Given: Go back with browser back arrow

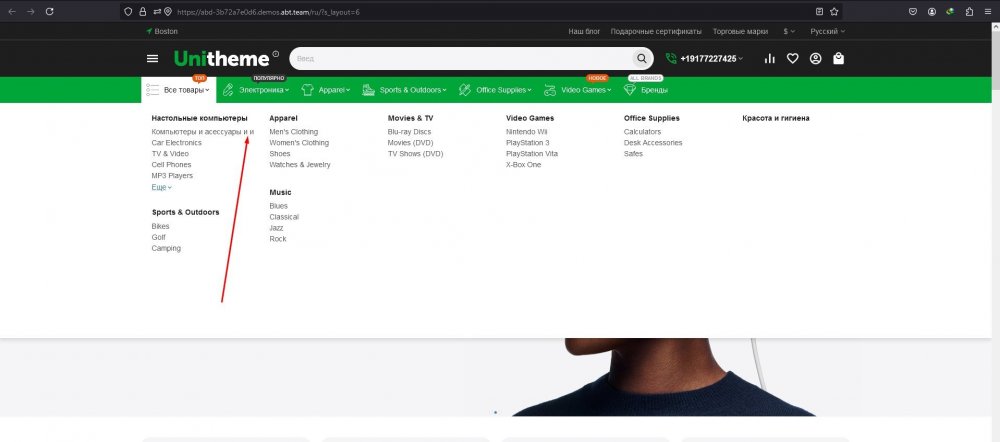Looking at the screenshot, I should [x=12, y=11].
